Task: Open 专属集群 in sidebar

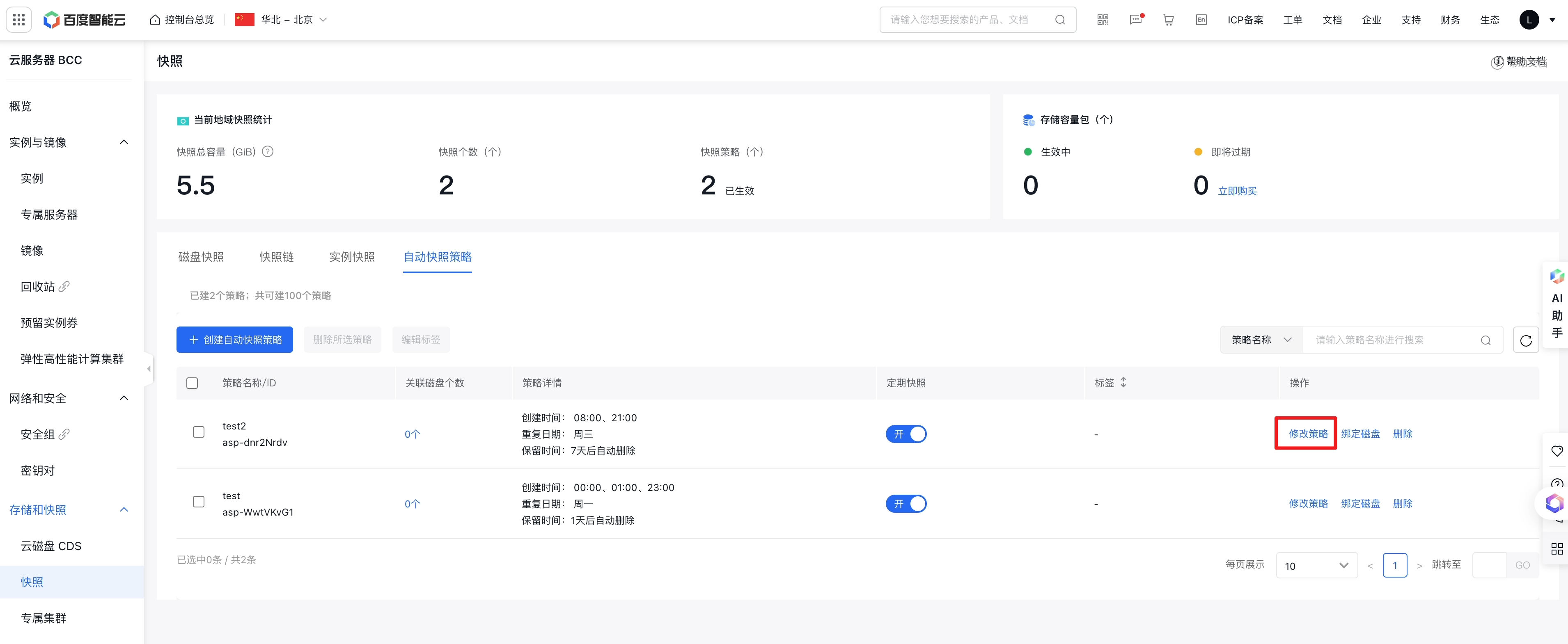Action: [43, 618]
